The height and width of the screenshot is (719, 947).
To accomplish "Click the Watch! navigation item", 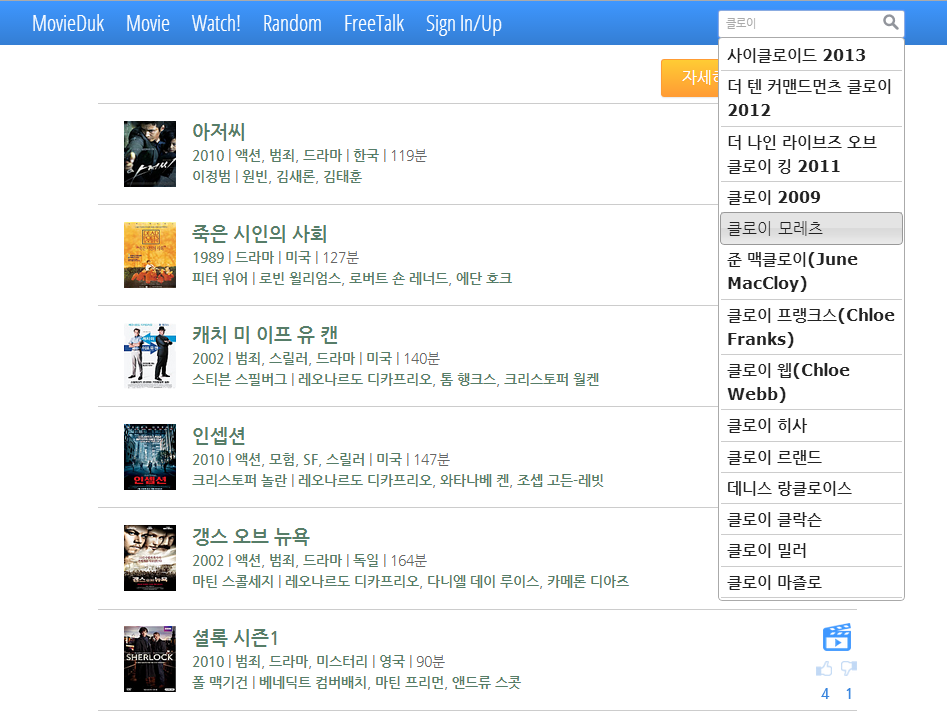I will tap(216, 22).
